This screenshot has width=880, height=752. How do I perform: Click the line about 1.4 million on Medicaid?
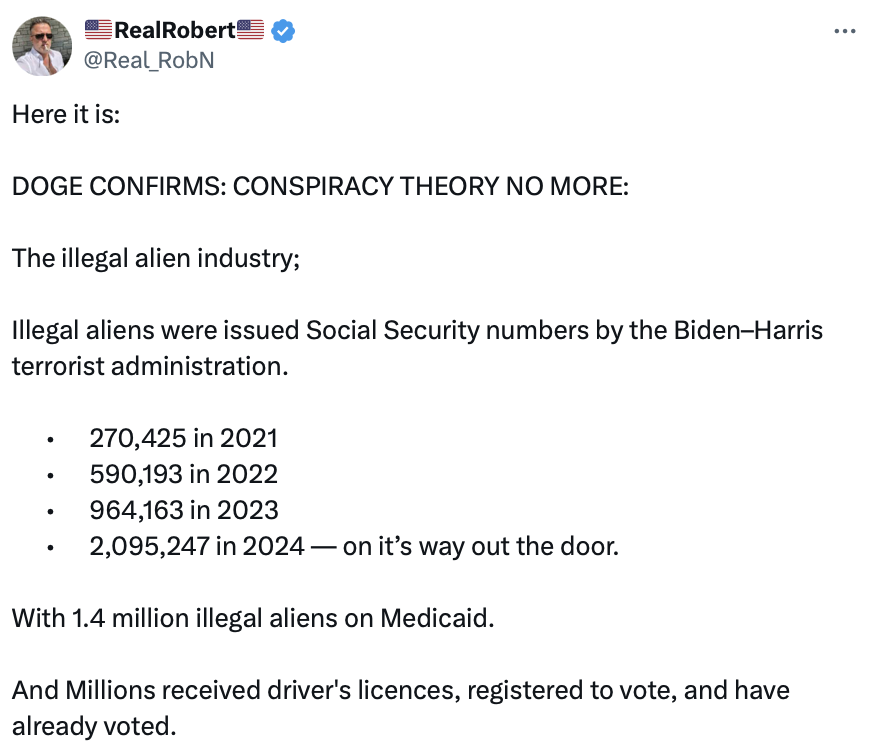click(253, 617)
